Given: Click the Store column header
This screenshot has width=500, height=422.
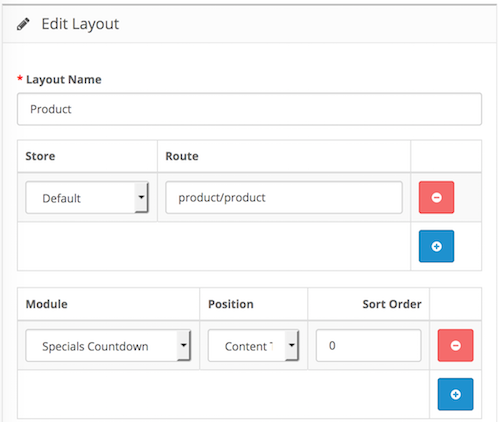Looking at the screenshot, I should tap(40, 156).
